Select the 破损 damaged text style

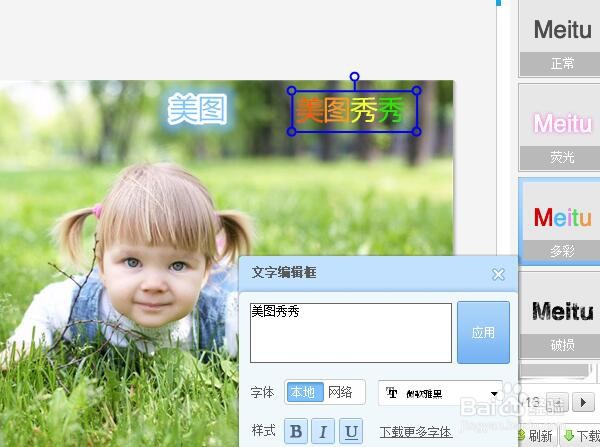[560, 315]
